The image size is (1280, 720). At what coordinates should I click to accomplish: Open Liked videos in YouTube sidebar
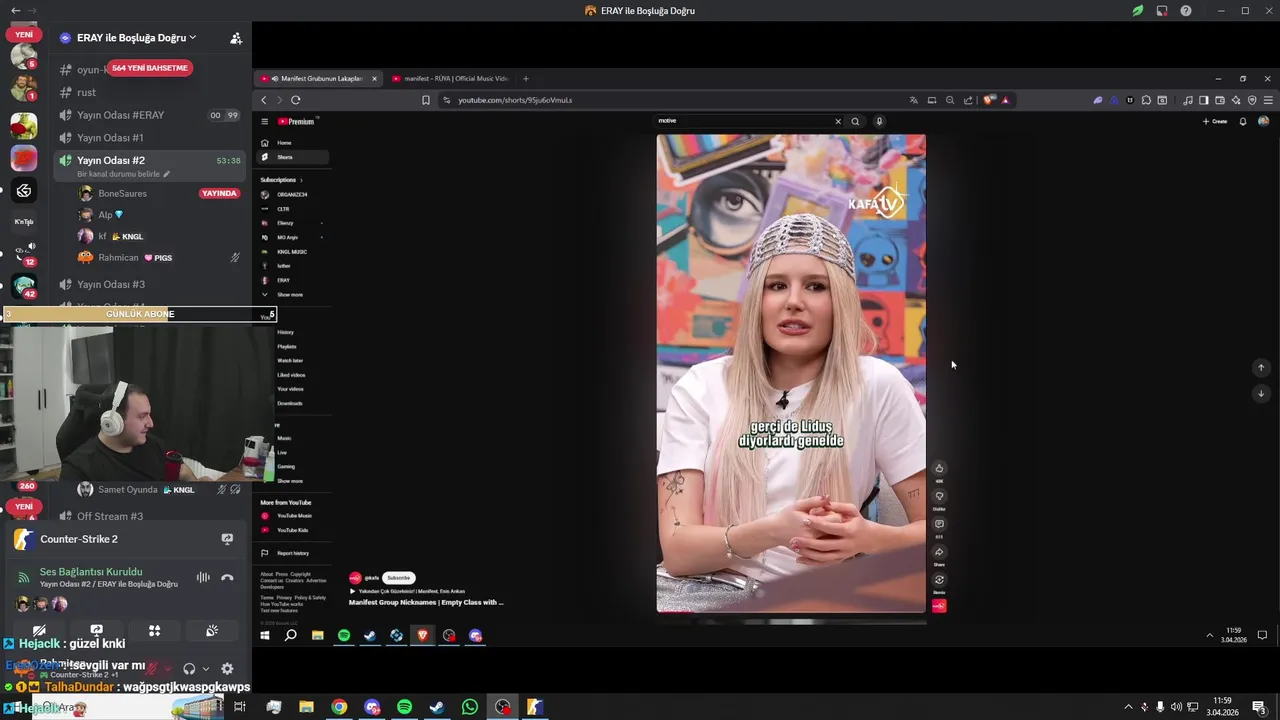[291, 375]
